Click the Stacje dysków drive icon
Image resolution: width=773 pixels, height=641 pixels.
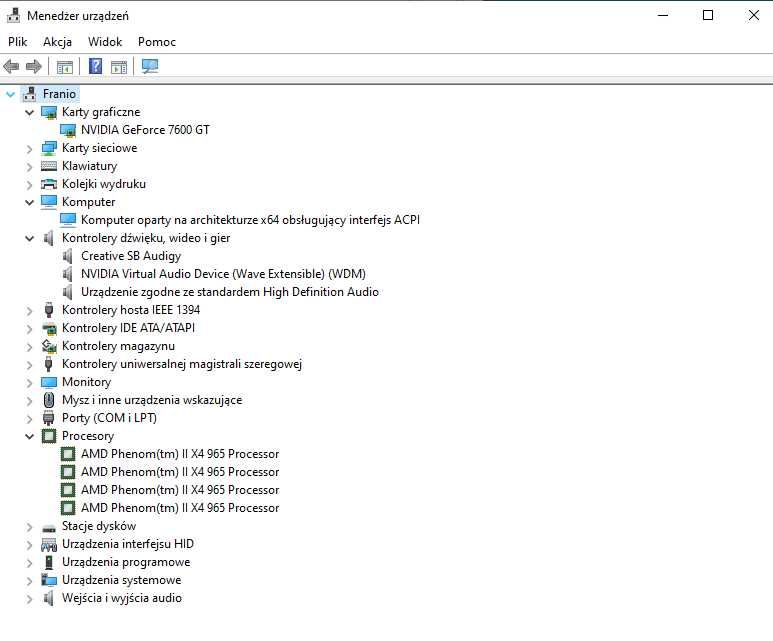pyautogui.click(x=49, y=528)
